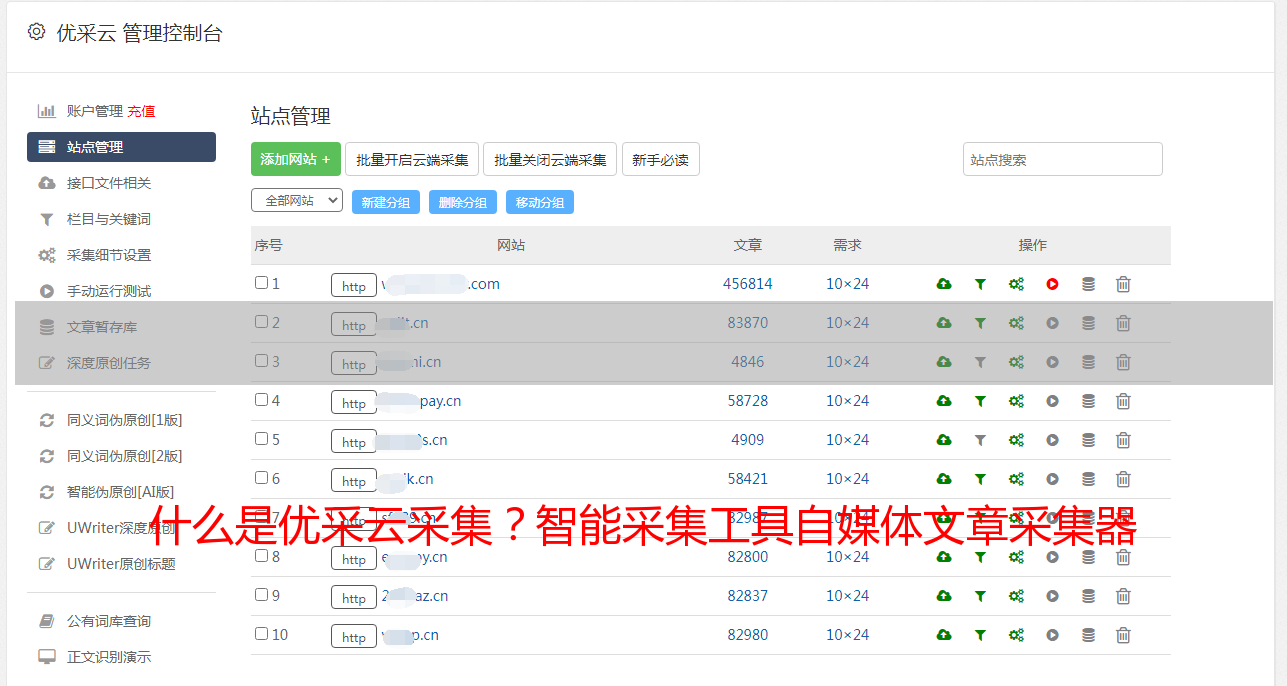Tick the checkbox for site row 9
The height and width of the screenshot is (686, 1287).
tap(261, 595)
